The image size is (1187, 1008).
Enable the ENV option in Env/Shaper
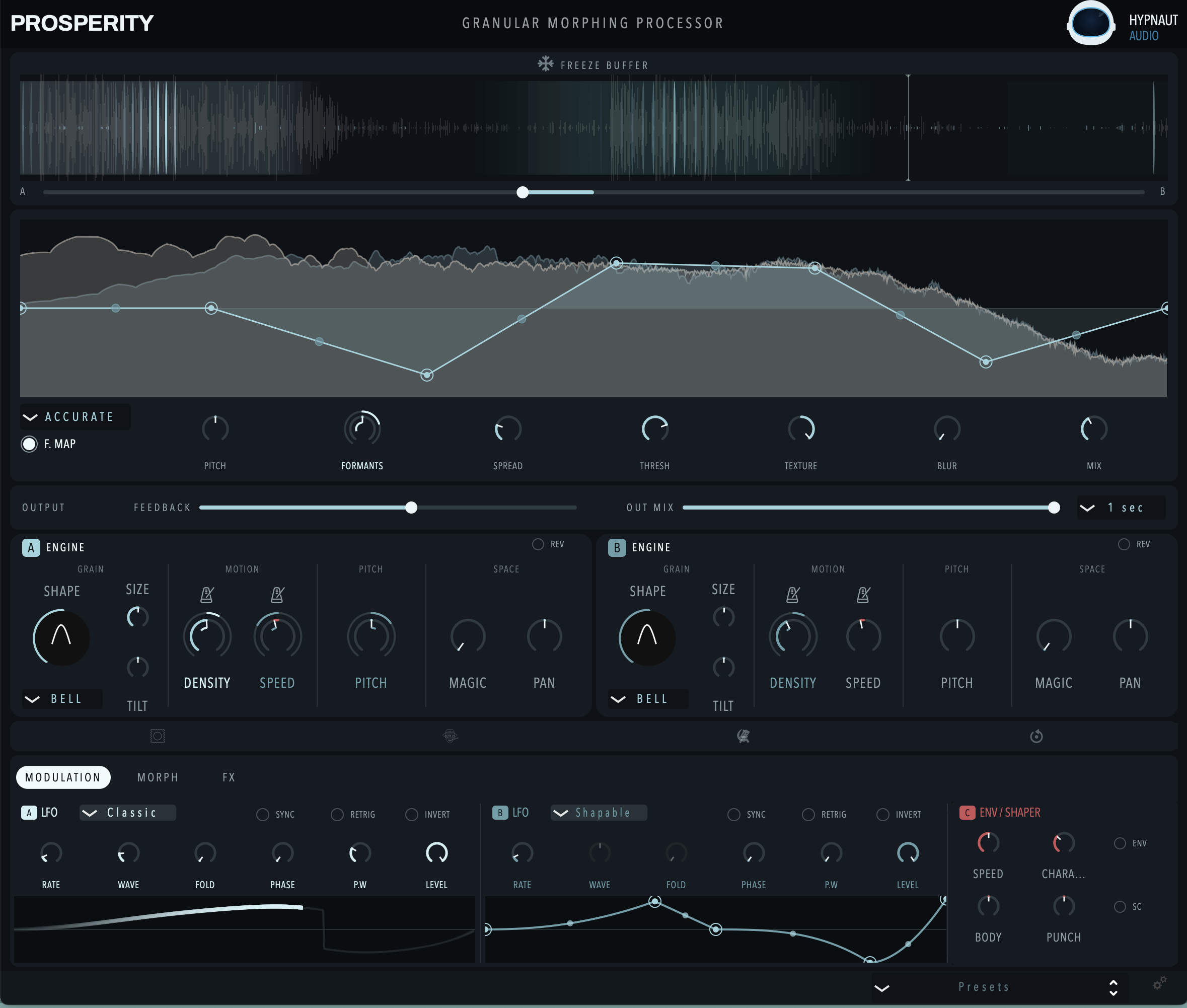click(x=1120, y=843)
